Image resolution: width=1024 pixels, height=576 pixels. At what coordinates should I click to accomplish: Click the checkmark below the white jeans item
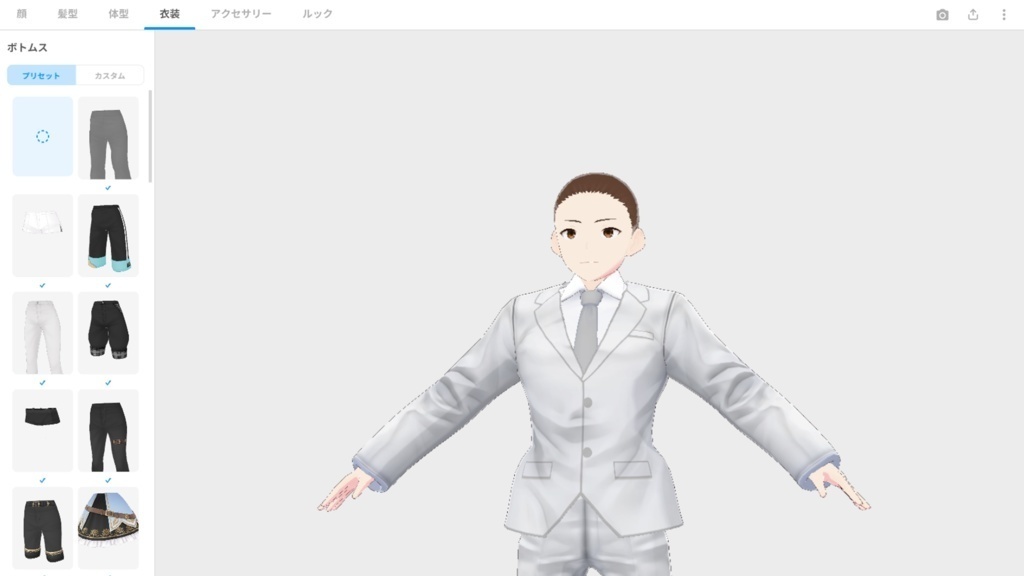click(x=42, y=382)
